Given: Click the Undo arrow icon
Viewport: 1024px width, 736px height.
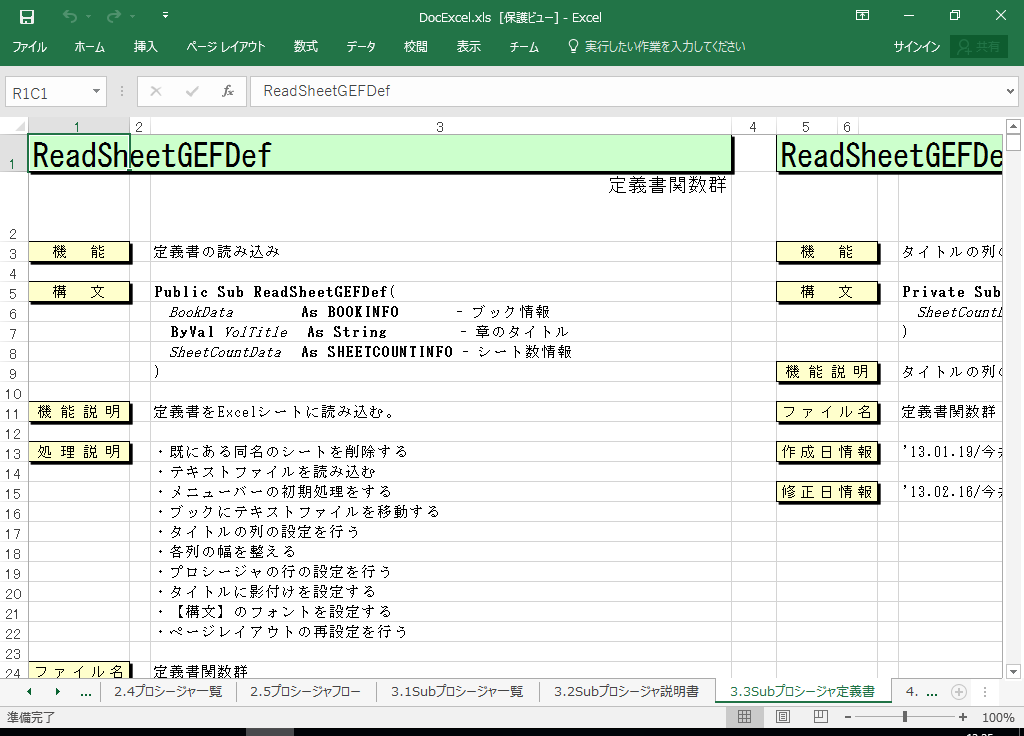Looking at the screenshot, I should [69, 16].
